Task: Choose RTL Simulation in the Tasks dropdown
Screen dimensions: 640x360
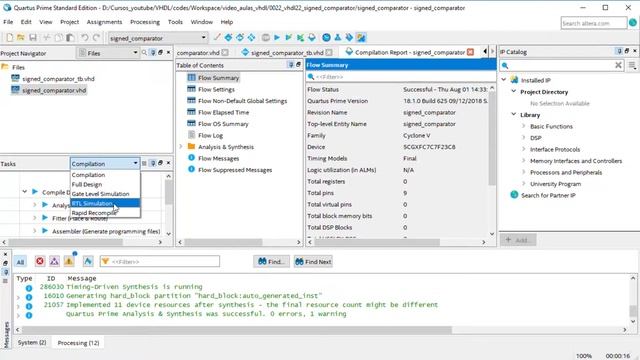Action: pyautogui.click(x=105, y=203)
